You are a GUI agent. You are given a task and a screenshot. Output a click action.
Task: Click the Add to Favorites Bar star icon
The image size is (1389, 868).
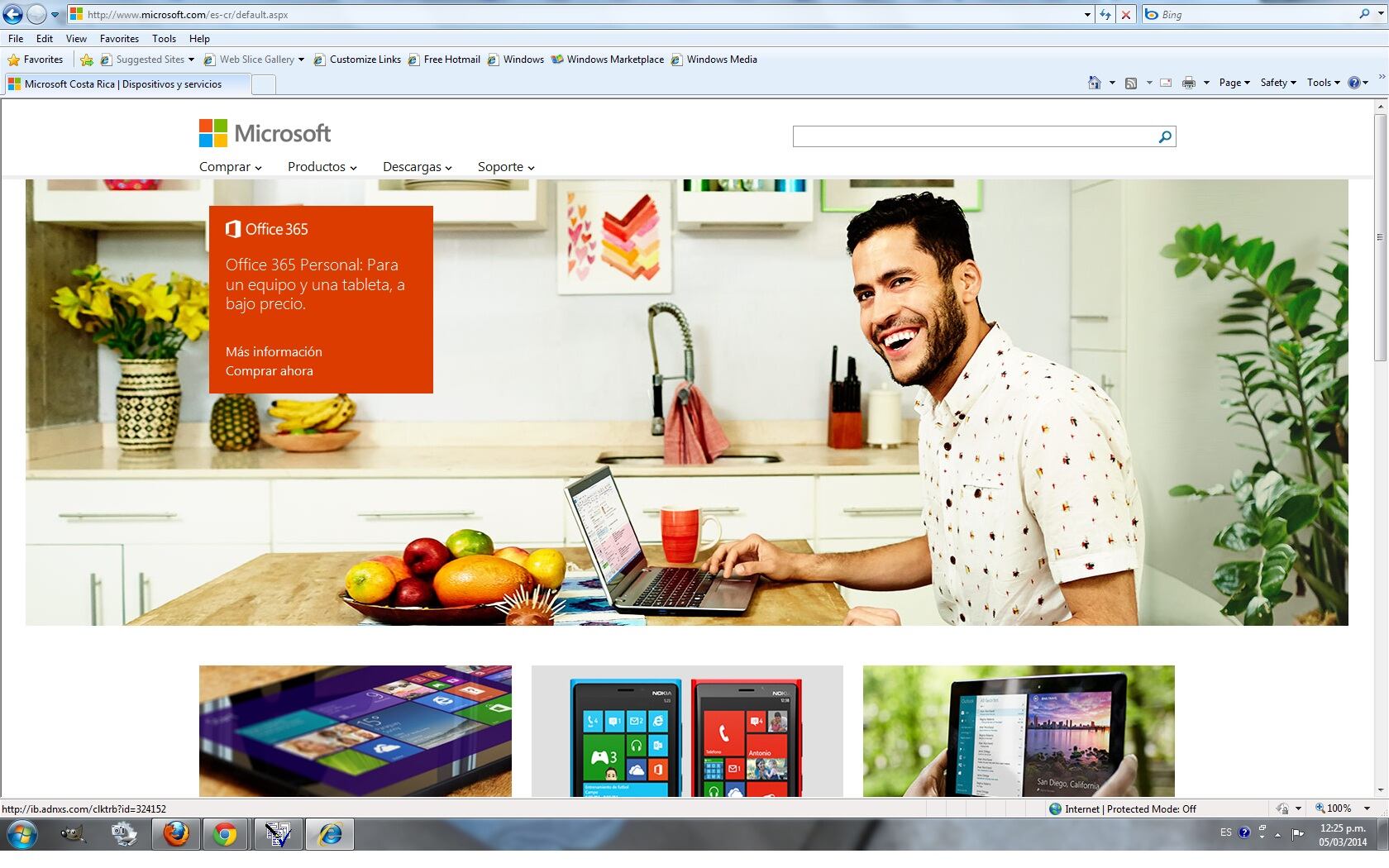tap(87, 60)
